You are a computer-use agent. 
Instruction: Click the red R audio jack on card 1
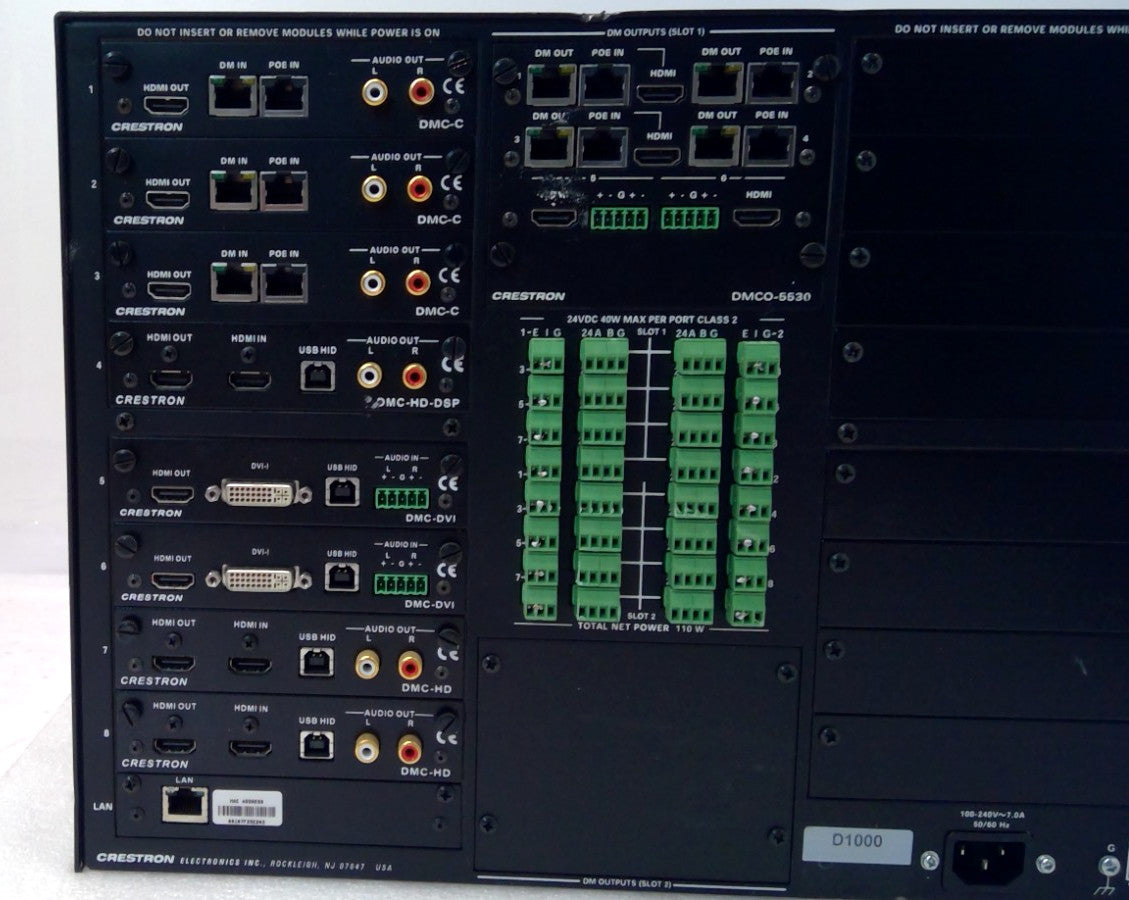pos(420,91)
